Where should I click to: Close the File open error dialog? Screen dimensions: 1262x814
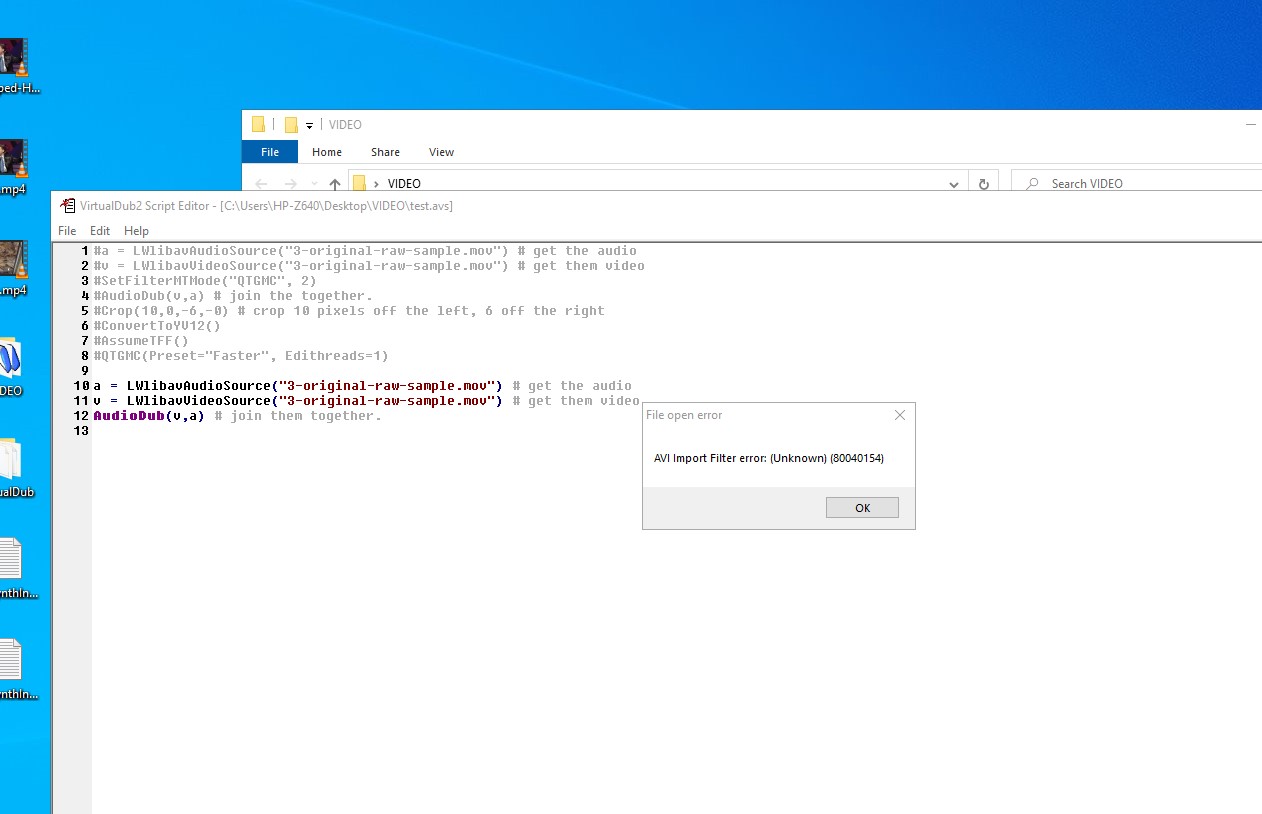pos(899,415)
